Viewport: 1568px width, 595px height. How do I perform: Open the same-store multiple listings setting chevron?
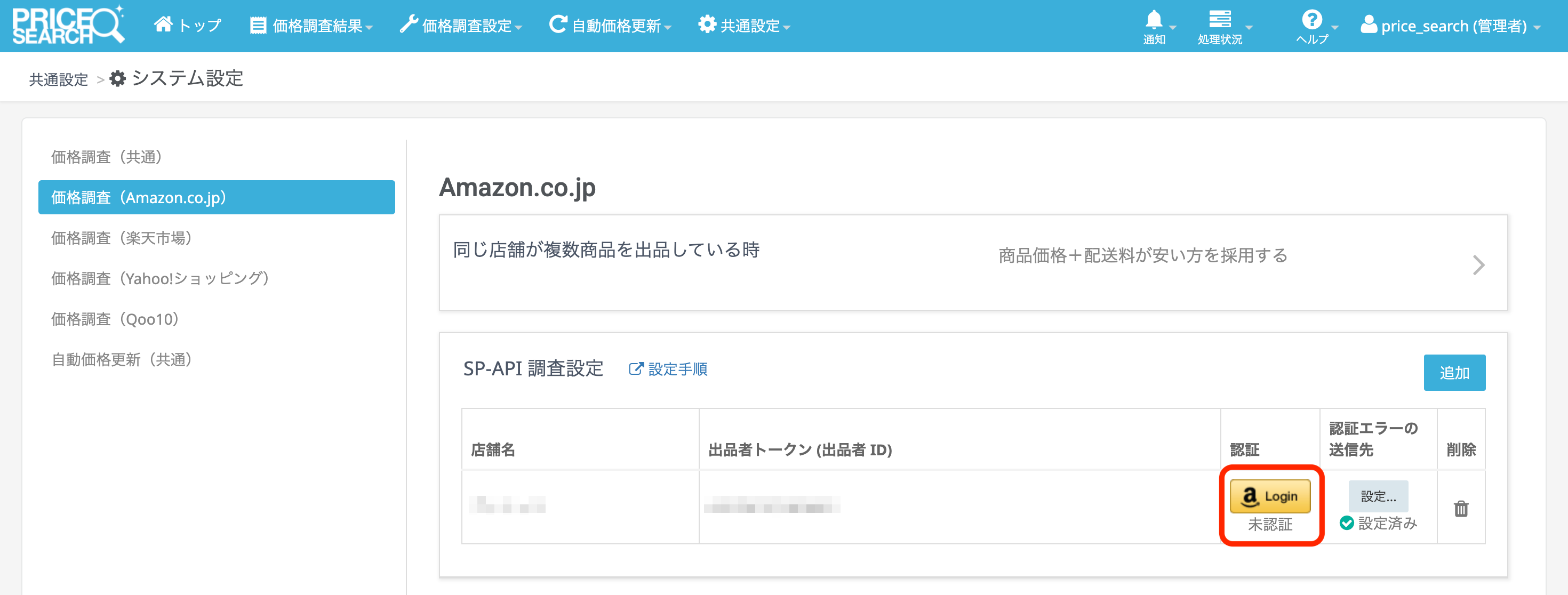(1478, 266)
